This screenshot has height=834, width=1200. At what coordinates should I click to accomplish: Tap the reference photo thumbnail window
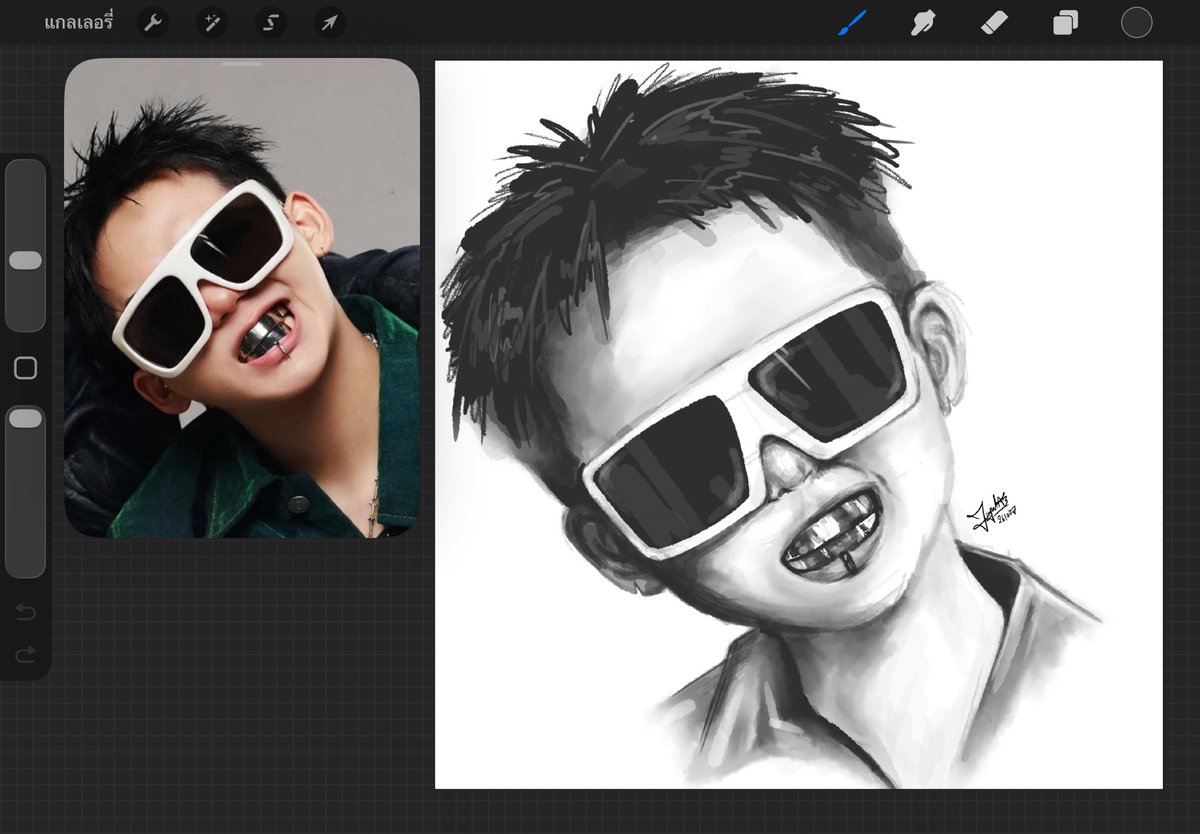coord(242,298)
